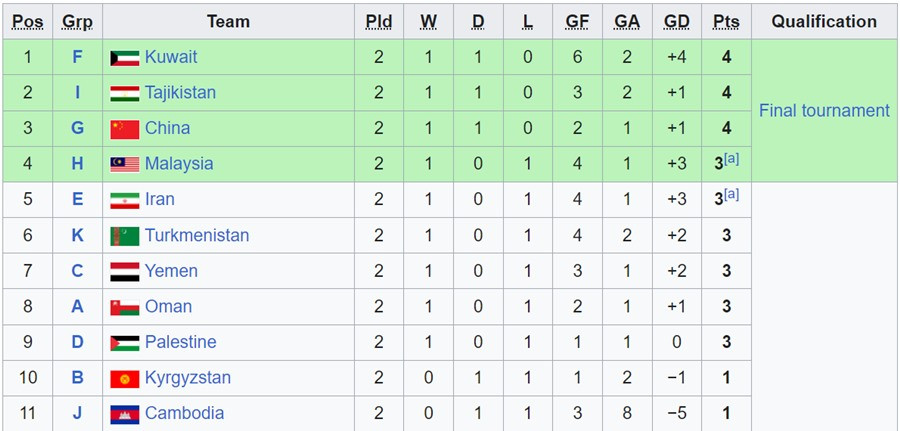Open the Palestine team link
The image size is (900, 431).
pyautogui.click(x=180, y=342)
